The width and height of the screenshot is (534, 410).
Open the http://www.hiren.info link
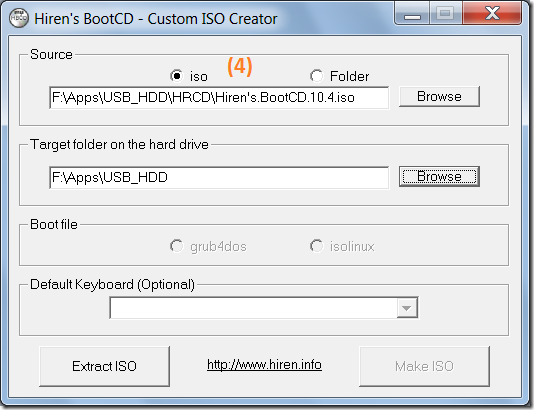264,365
